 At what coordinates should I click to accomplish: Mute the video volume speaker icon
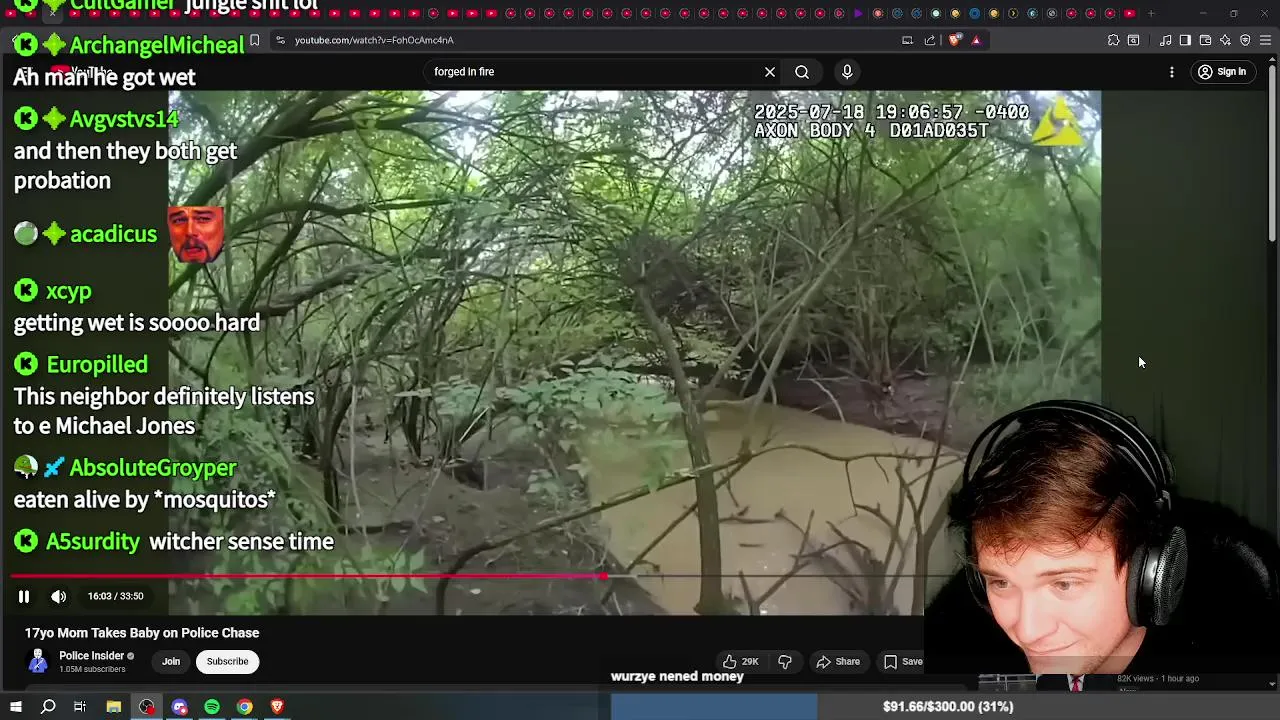click(59, 596)
